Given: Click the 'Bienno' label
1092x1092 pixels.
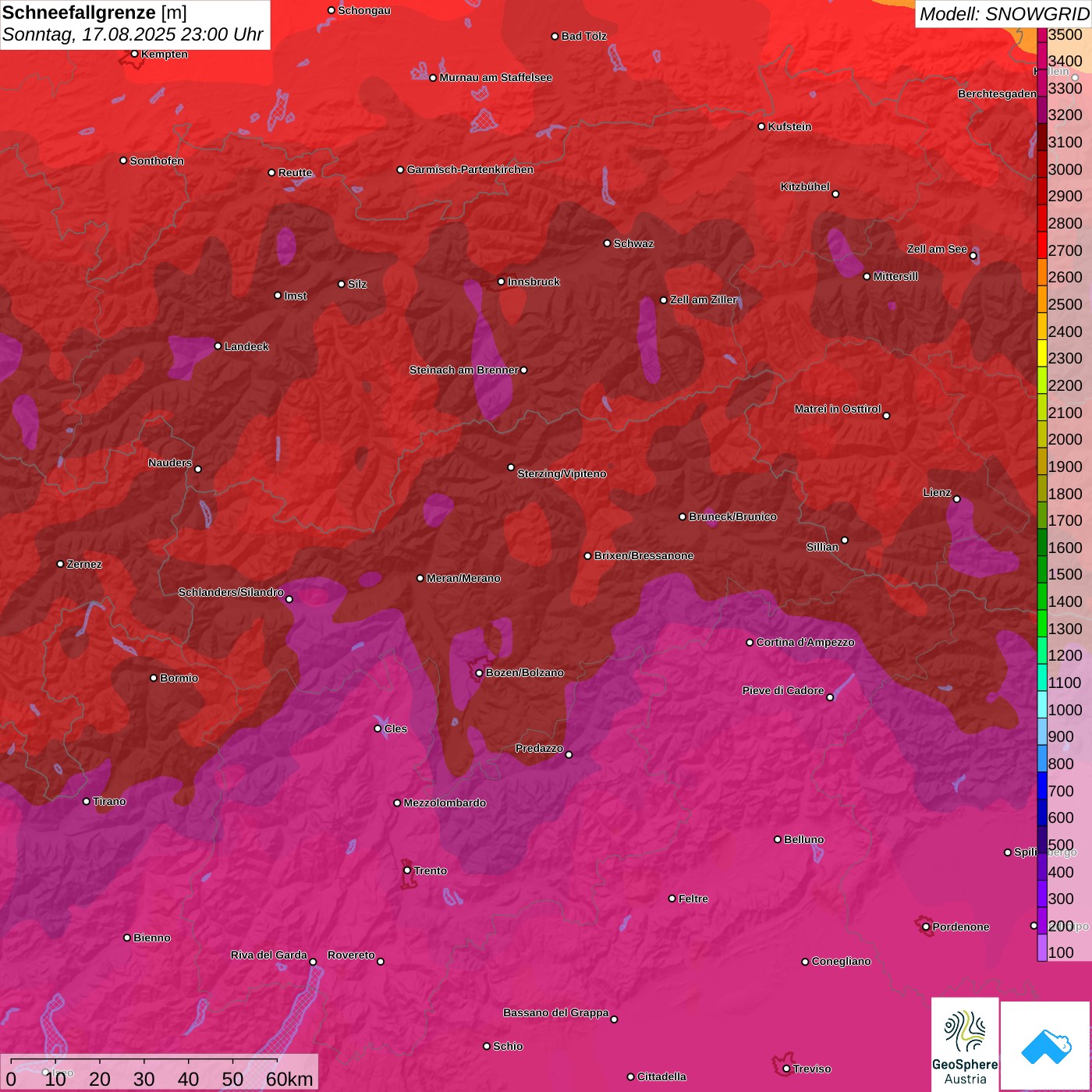Looking at the screenshot, I should (x=151, y=938).
